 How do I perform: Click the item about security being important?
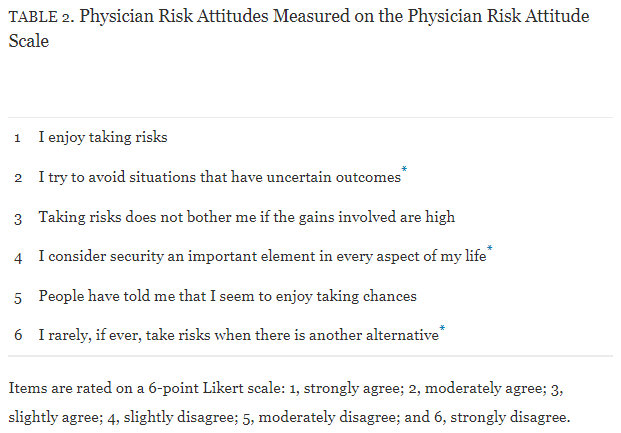(x=262, y=257)
